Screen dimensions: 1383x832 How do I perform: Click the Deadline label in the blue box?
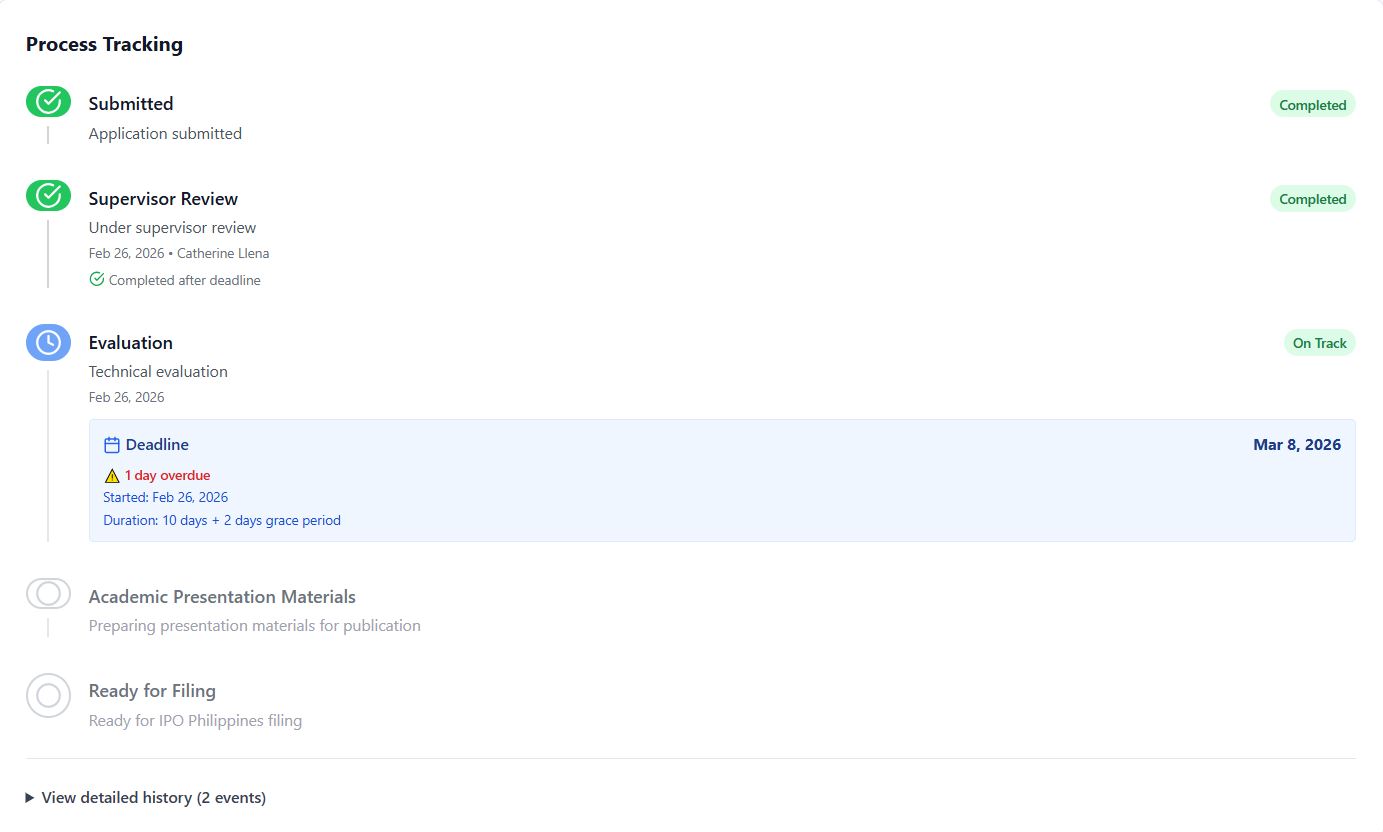[157, 445]
